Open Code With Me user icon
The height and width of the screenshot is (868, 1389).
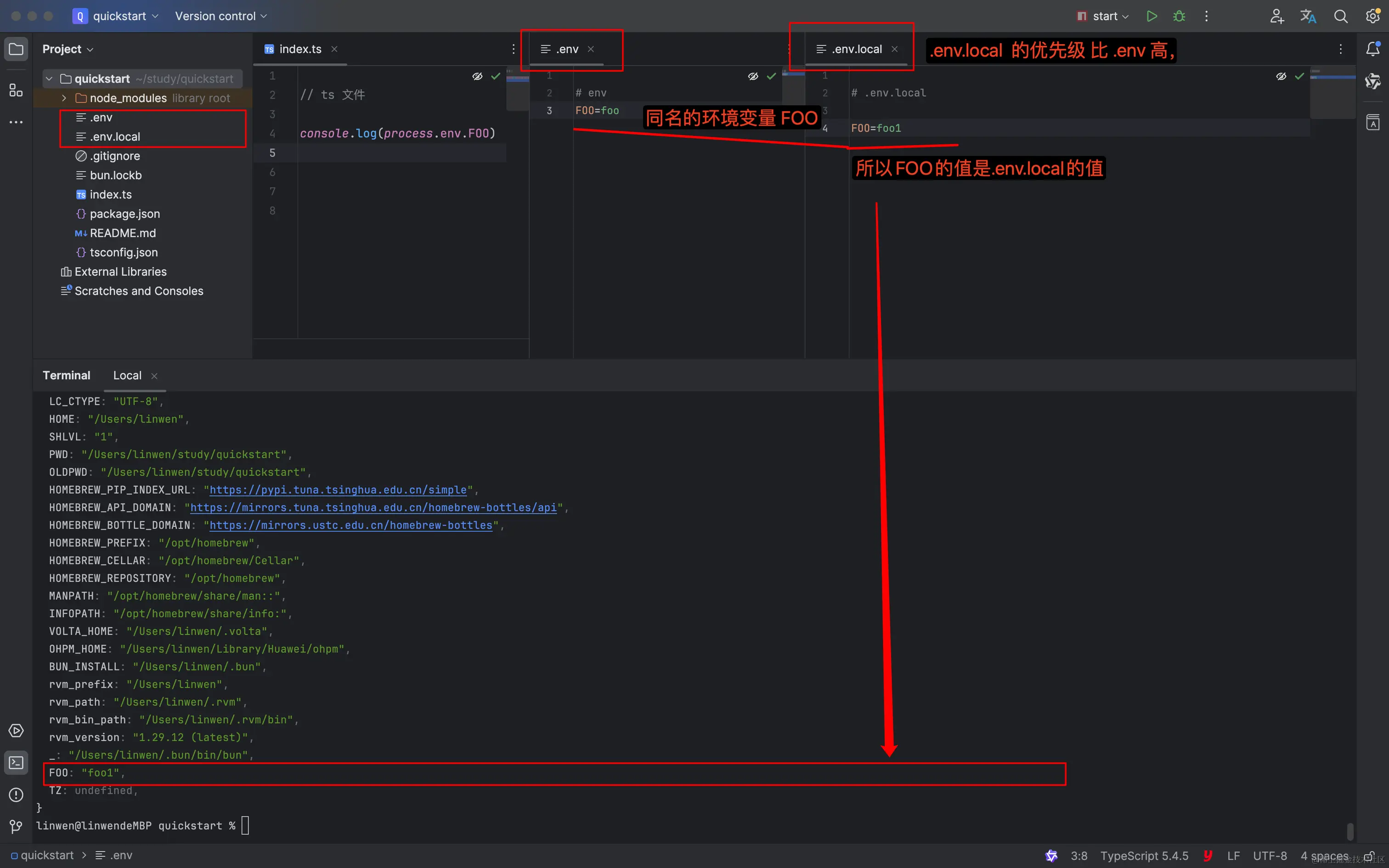click(1276, 16)
